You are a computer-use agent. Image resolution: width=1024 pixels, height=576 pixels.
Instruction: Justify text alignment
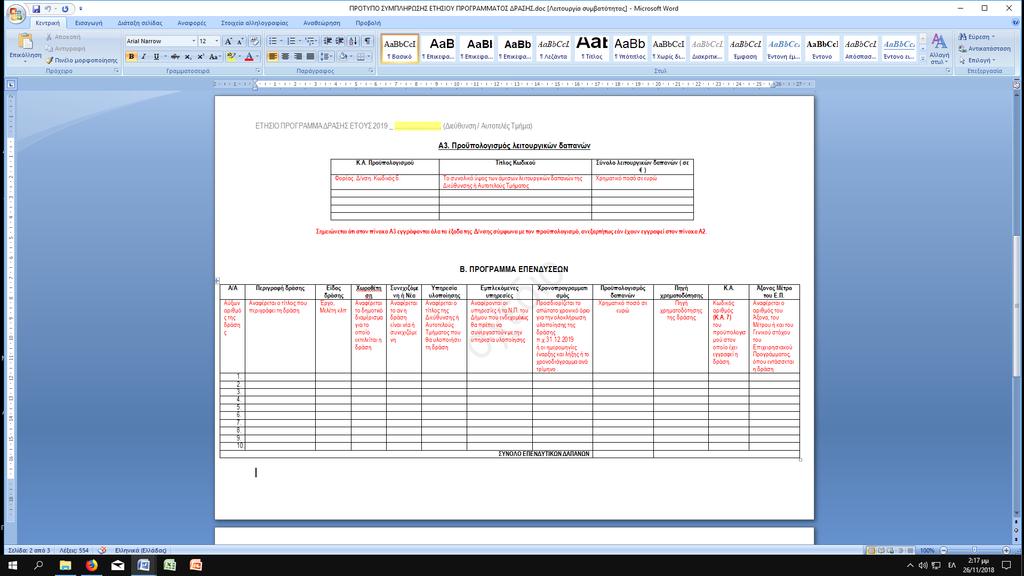(311, 57)
